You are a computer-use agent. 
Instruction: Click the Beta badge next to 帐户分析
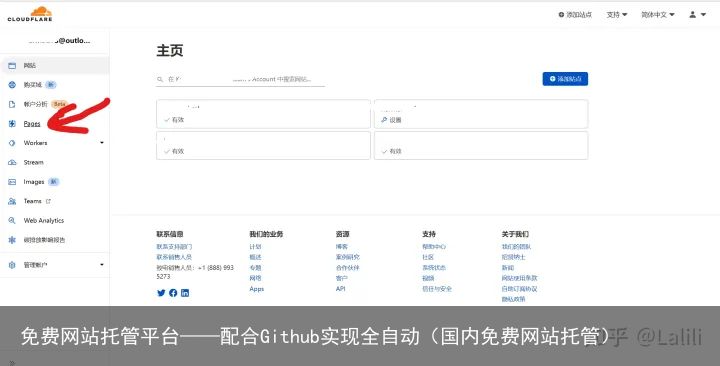pyautogui.click(x=59, y=104)
